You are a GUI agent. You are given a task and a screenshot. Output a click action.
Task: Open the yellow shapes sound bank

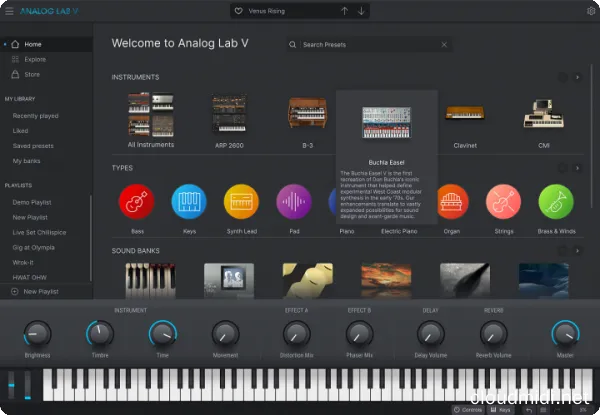pos(308,280)
